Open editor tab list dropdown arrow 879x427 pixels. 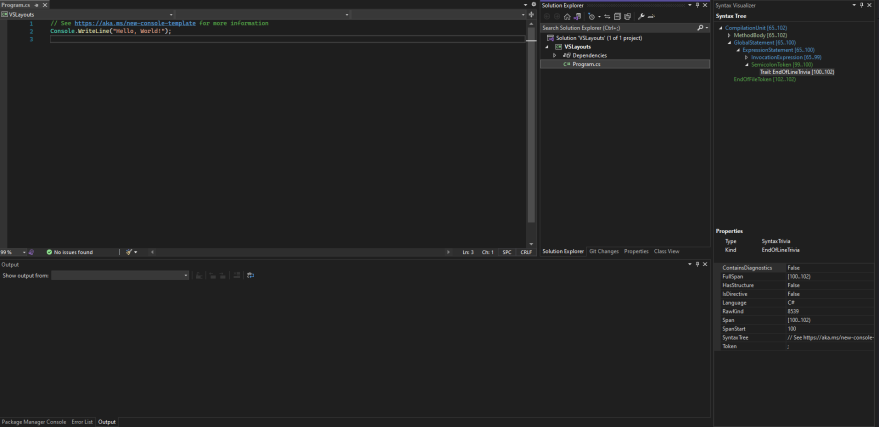525,5
